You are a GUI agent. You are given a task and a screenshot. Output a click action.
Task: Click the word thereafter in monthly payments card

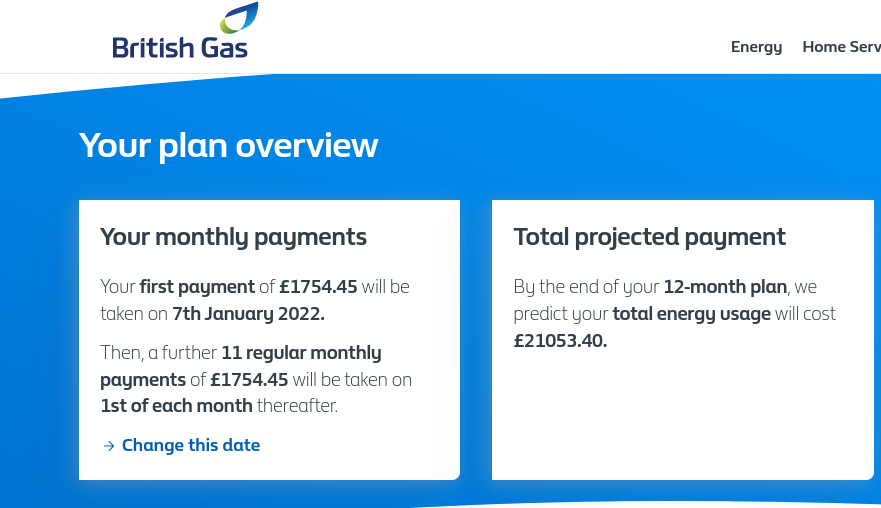297,406
